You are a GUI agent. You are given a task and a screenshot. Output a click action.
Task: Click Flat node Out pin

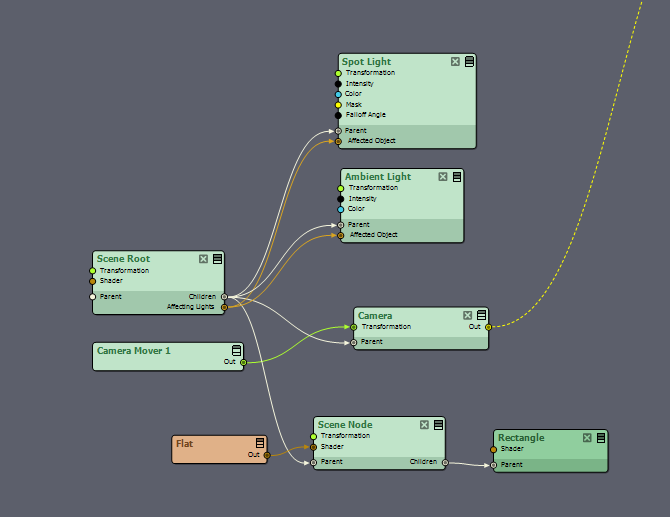click(x=267, y=455)
